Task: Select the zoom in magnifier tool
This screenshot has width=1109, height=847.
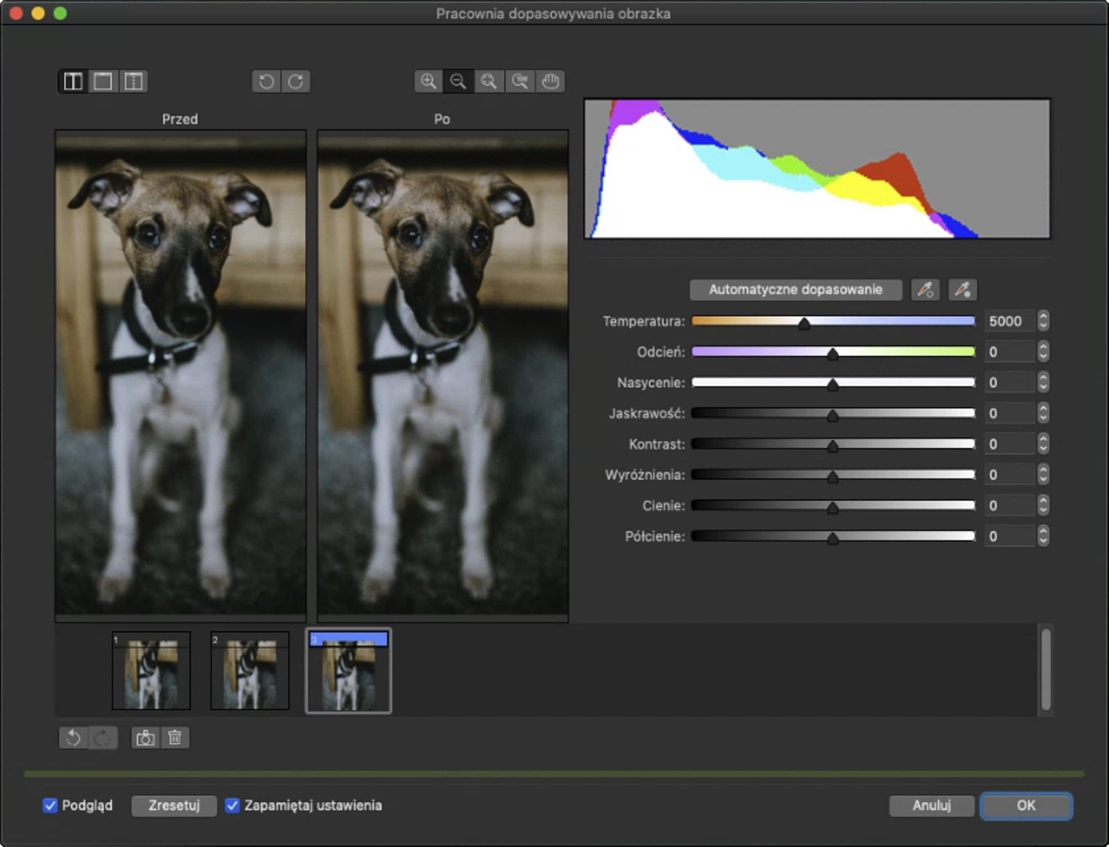Action: point(428,82)
